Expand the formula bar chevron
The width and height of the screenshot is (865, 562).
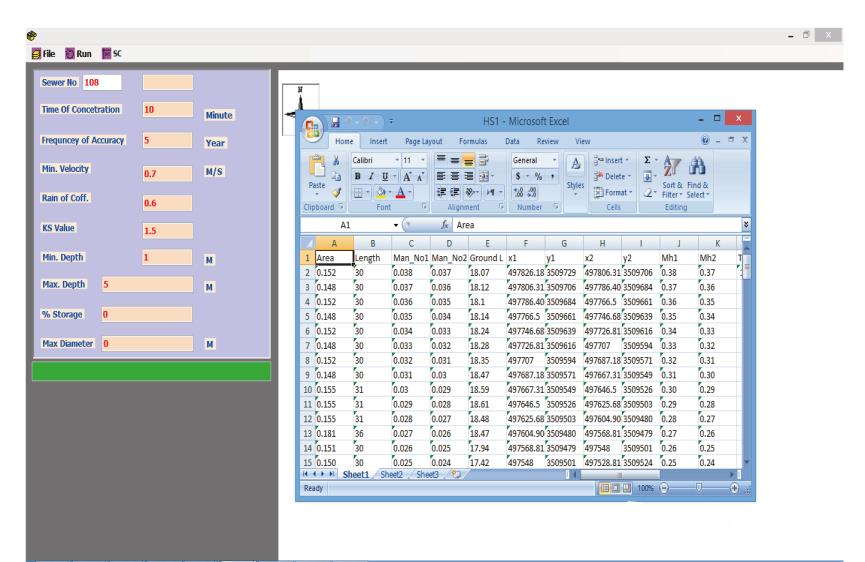[746, 224]
